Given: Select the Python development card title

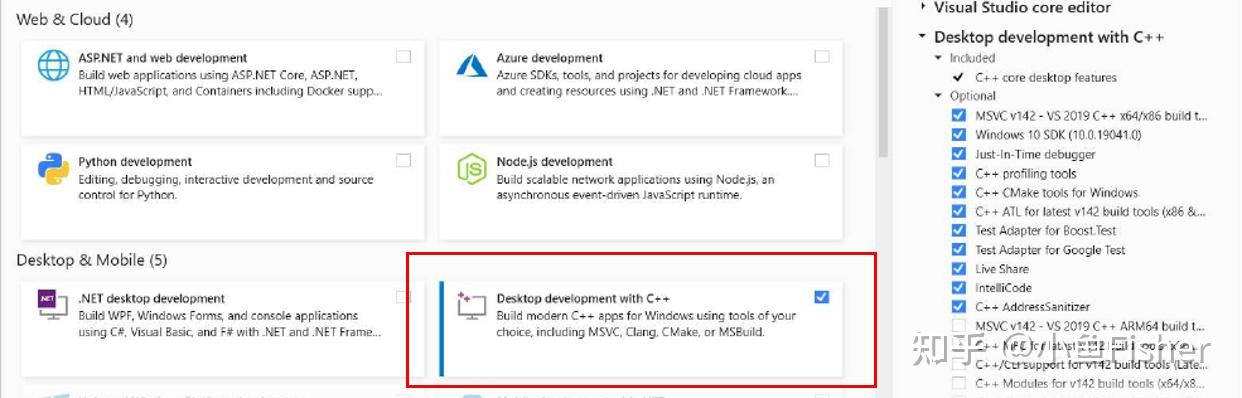Looking at the screenshot, I should (135, 161).
